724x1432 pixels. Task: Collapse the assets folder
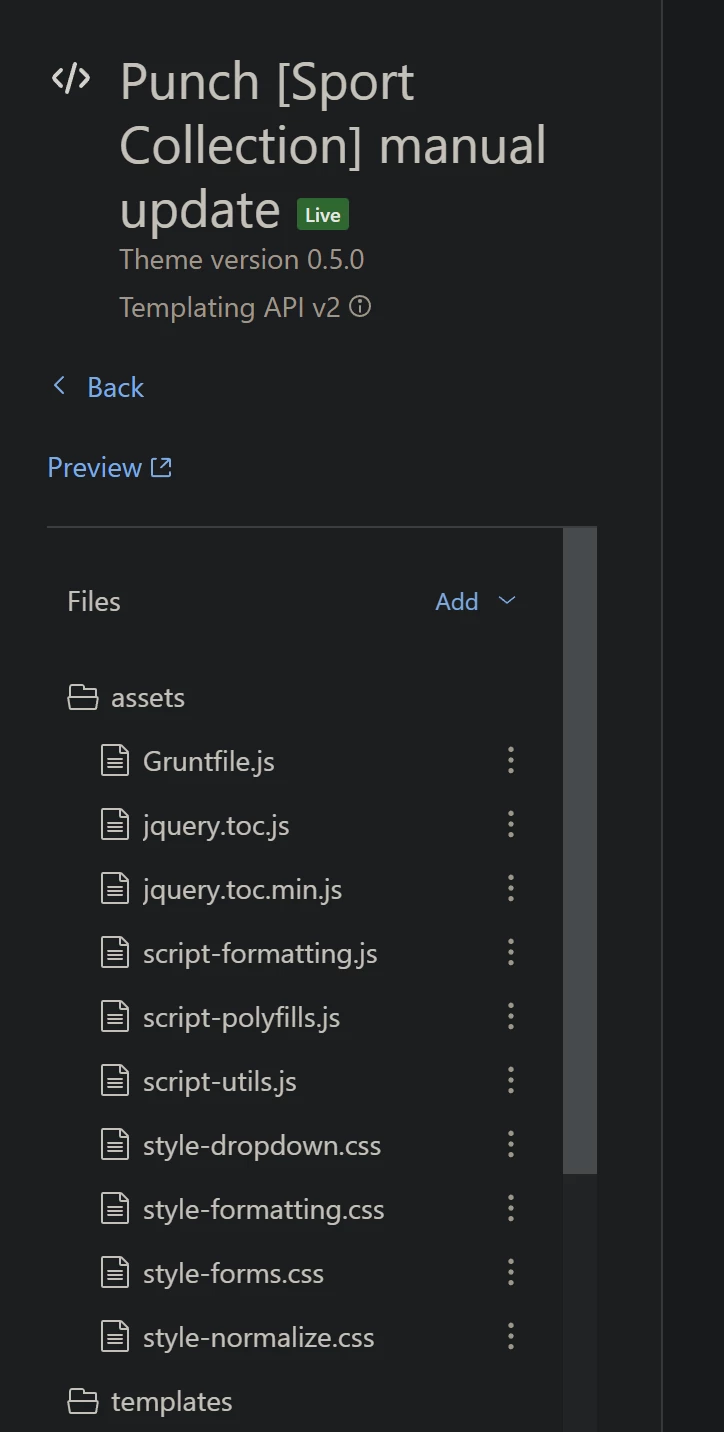coord(148,697)
